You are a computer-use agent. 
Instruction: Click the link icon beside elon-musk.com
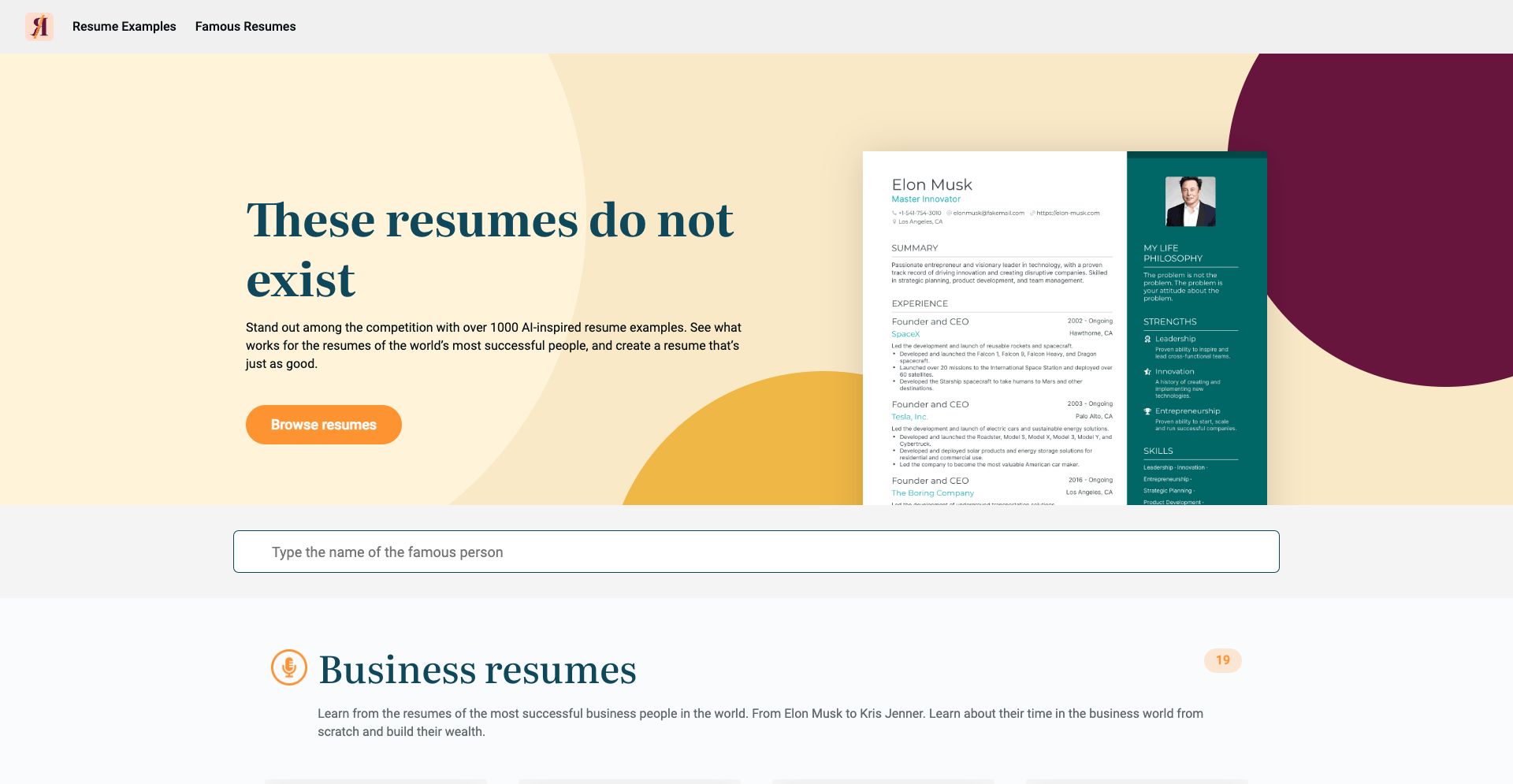coord(1032,213)
